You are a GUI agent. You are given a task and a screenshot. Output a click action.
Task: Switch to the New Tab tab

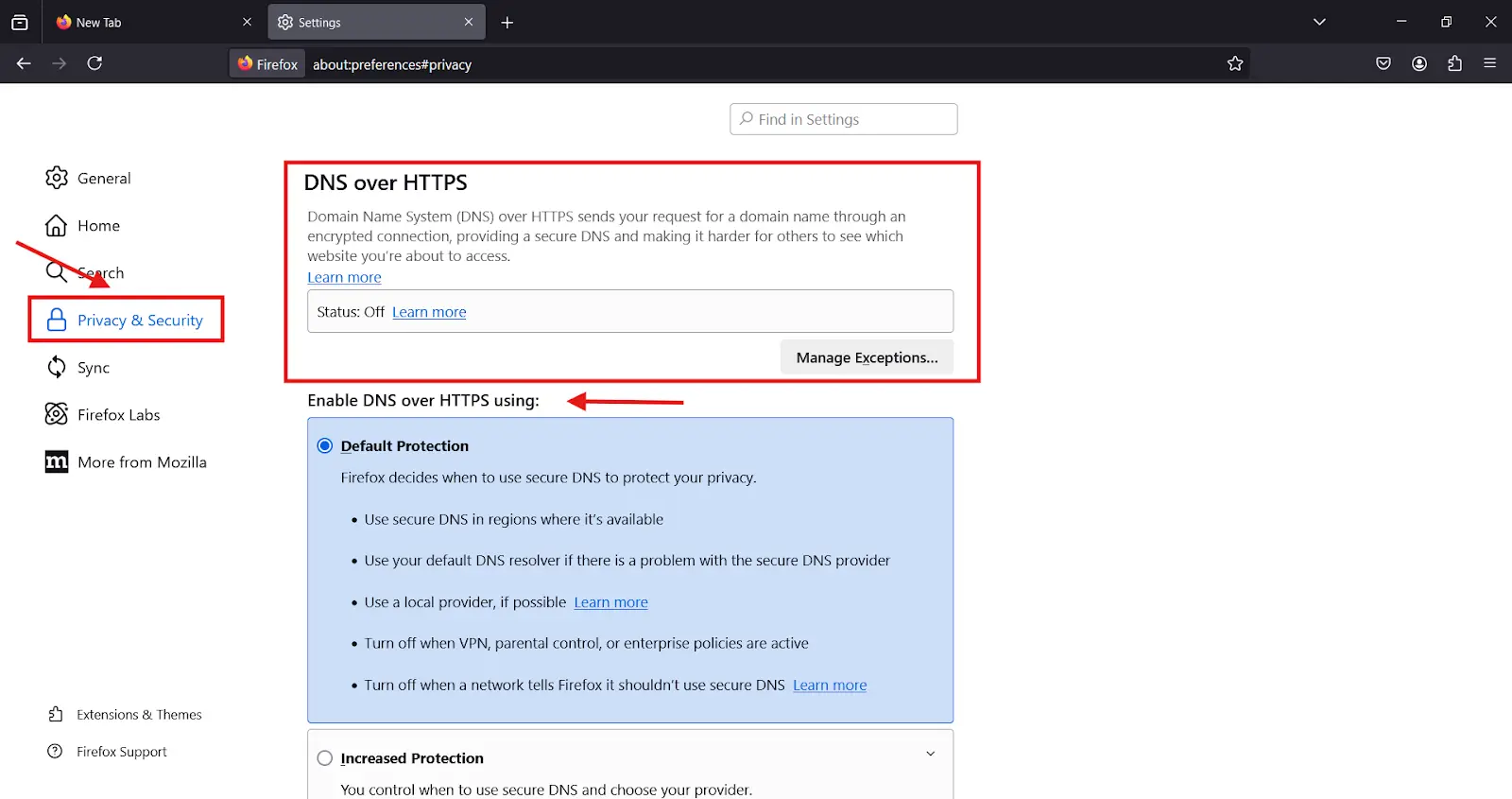pos(142,23)
